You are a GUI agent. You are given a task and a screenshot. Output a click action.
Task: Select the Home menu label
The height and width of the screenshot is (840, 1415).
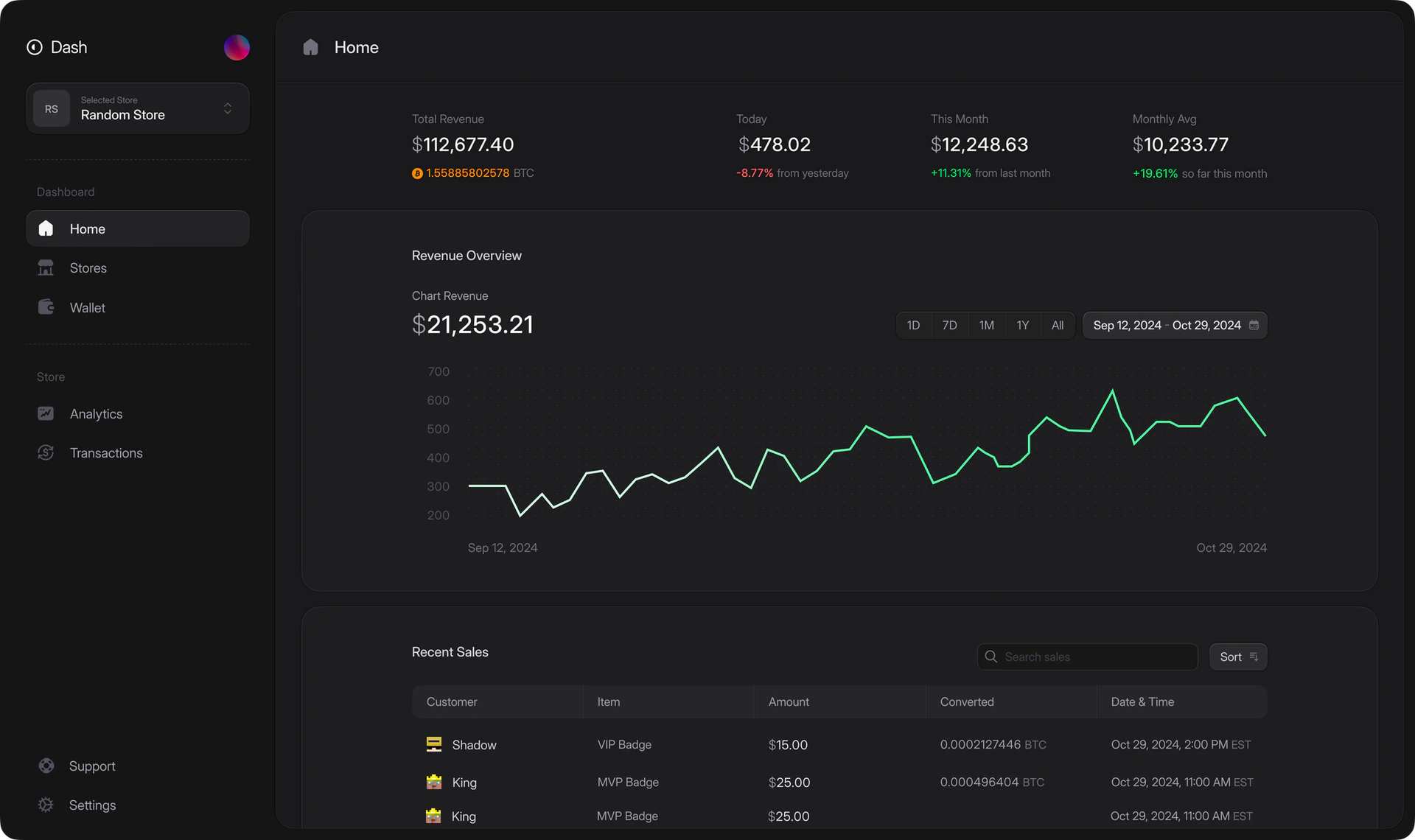point(88,229)
